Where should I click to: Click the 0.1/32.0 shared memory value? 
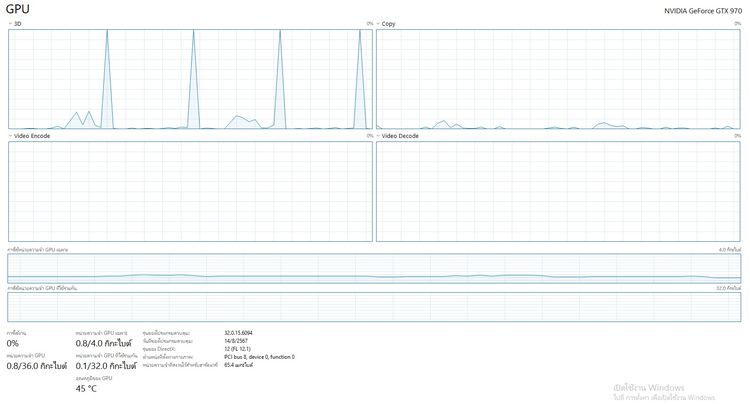[x=106, y=366]
